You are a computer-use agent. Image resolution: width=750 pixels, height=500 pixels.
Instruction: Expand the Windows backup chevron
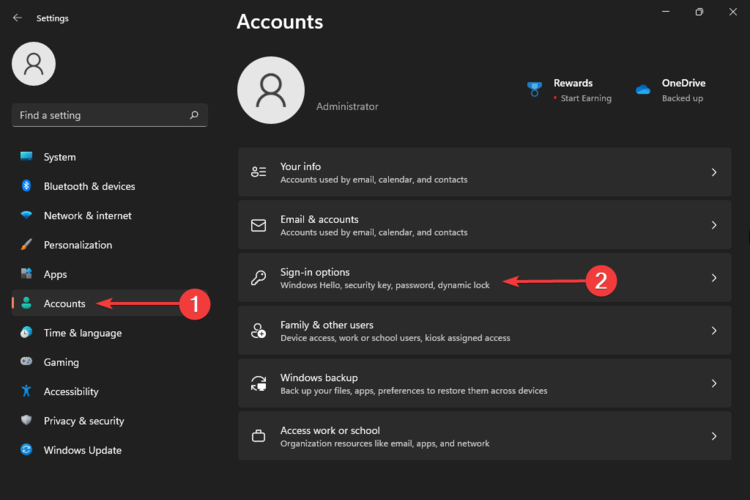click(x=714, y=383)
